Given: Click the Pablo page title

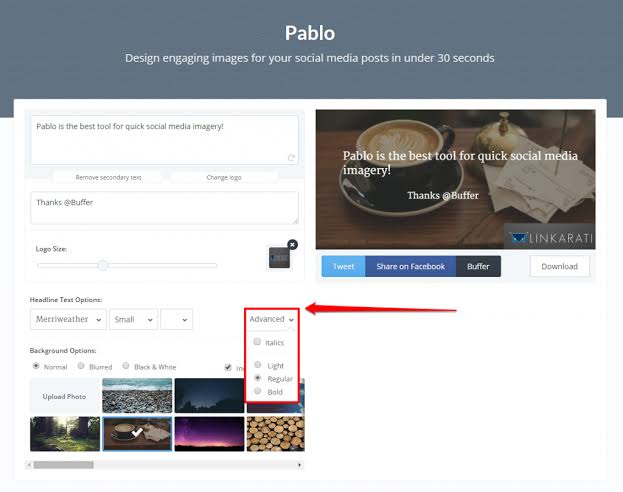Looking at the screenshot, I should (310, 33).
